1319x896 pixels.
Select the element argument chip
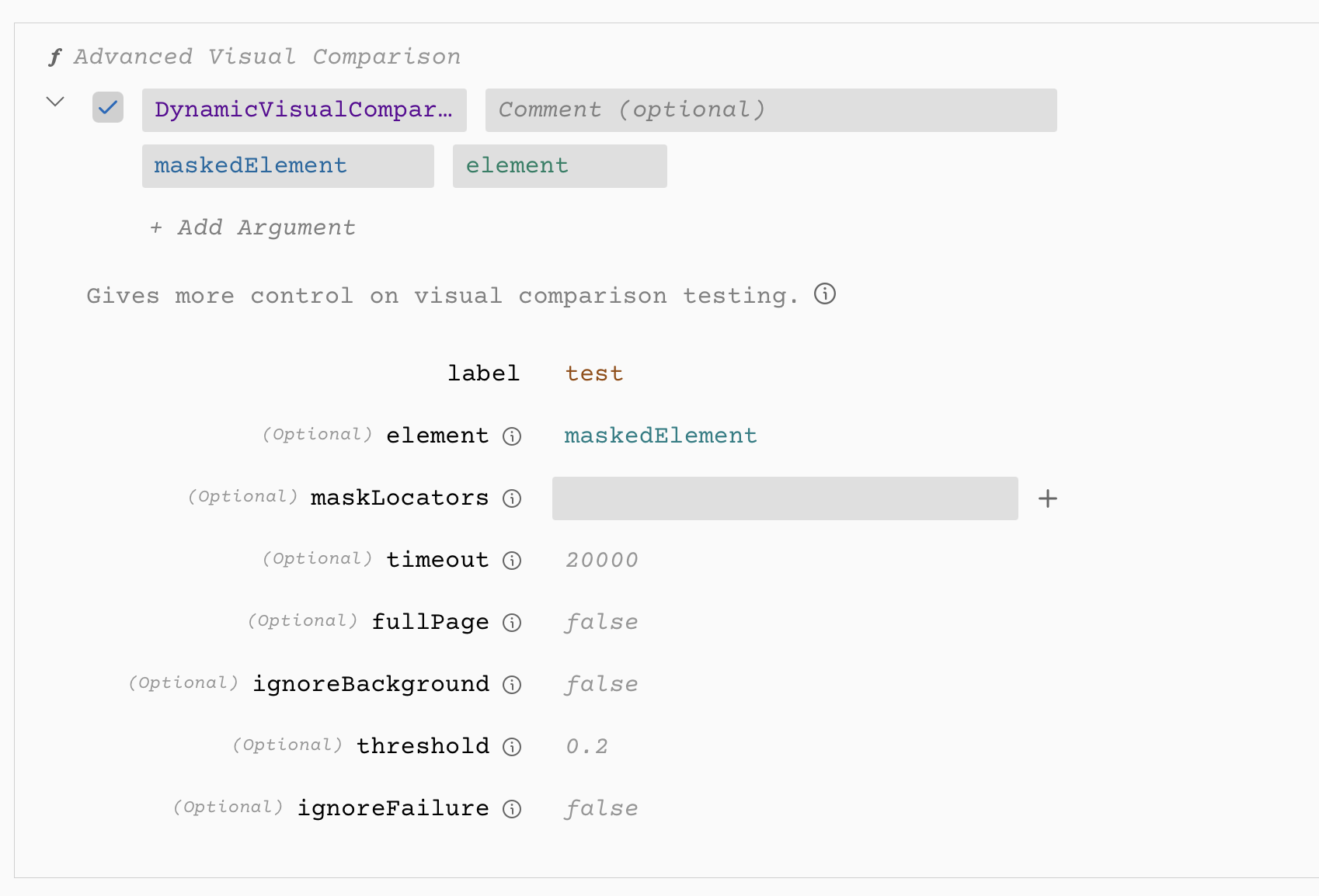[x=559, y=165]
